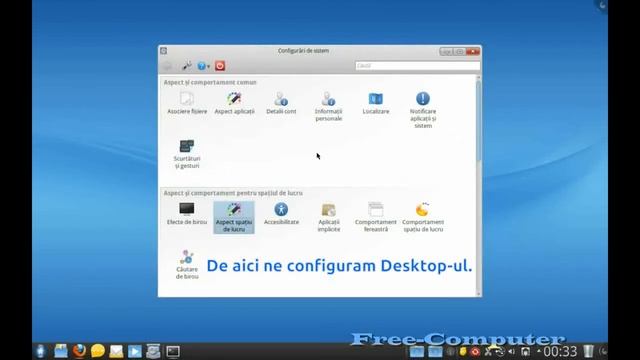The width and height of the screenshot is (640, 360).
Task: Launch the file manager from the panel
Action: 60,351
